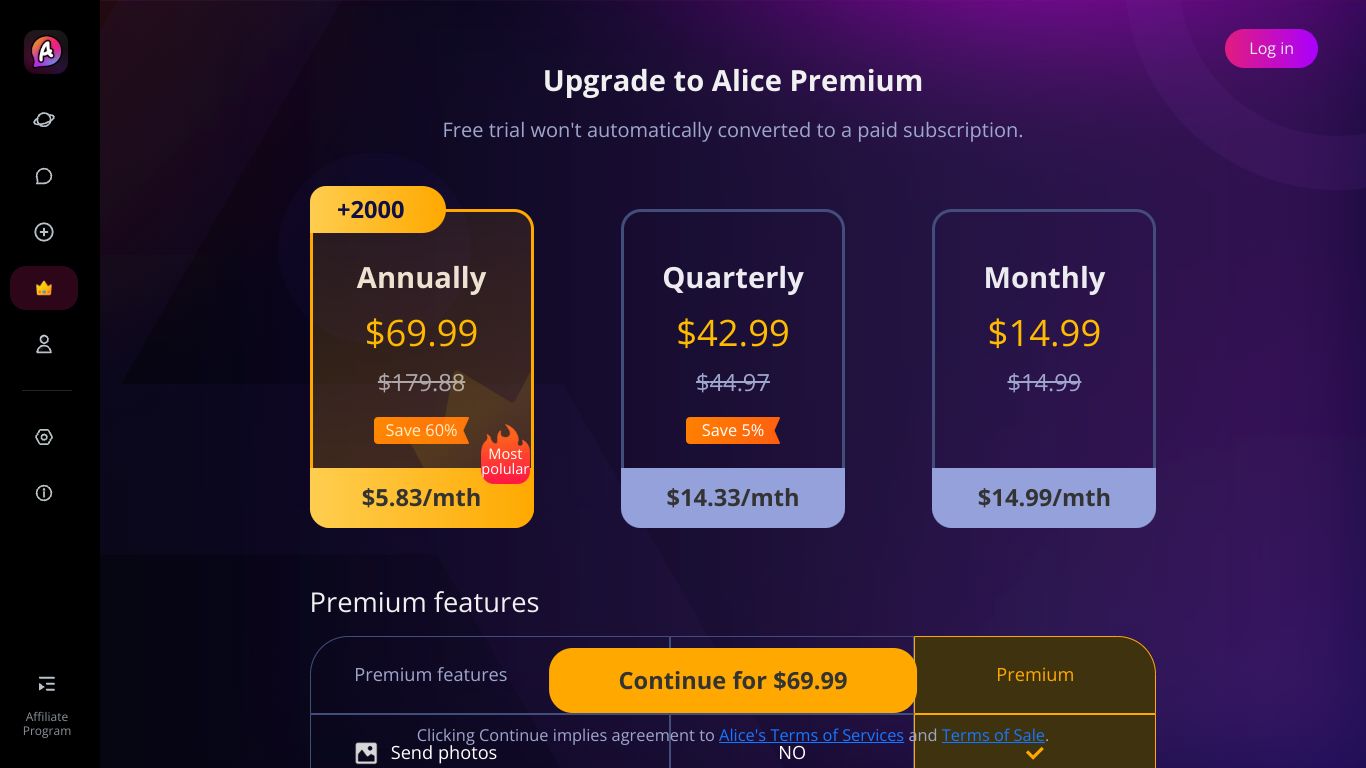Open the chat bubble icon in sidebar
Viewport: 1366px width, 768px height.
pos(44,176)
